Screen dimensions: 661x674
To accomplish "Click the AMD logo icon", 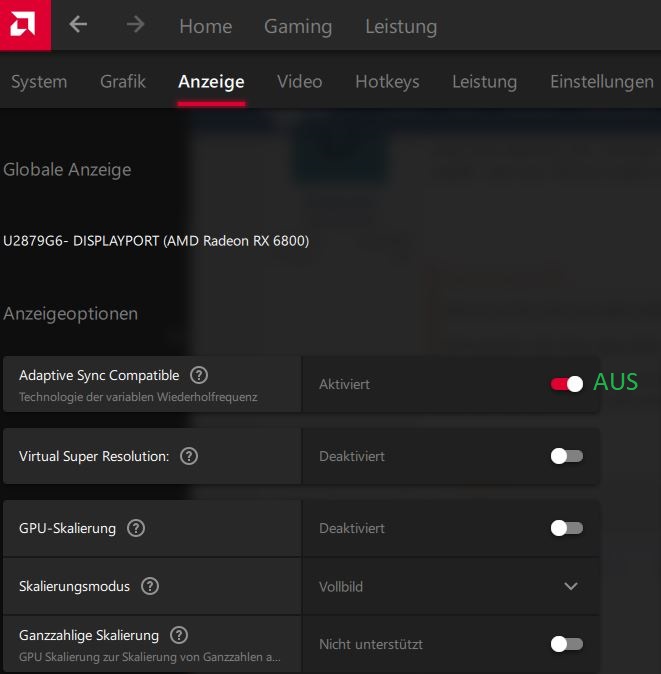I will [x=25, y=25].
